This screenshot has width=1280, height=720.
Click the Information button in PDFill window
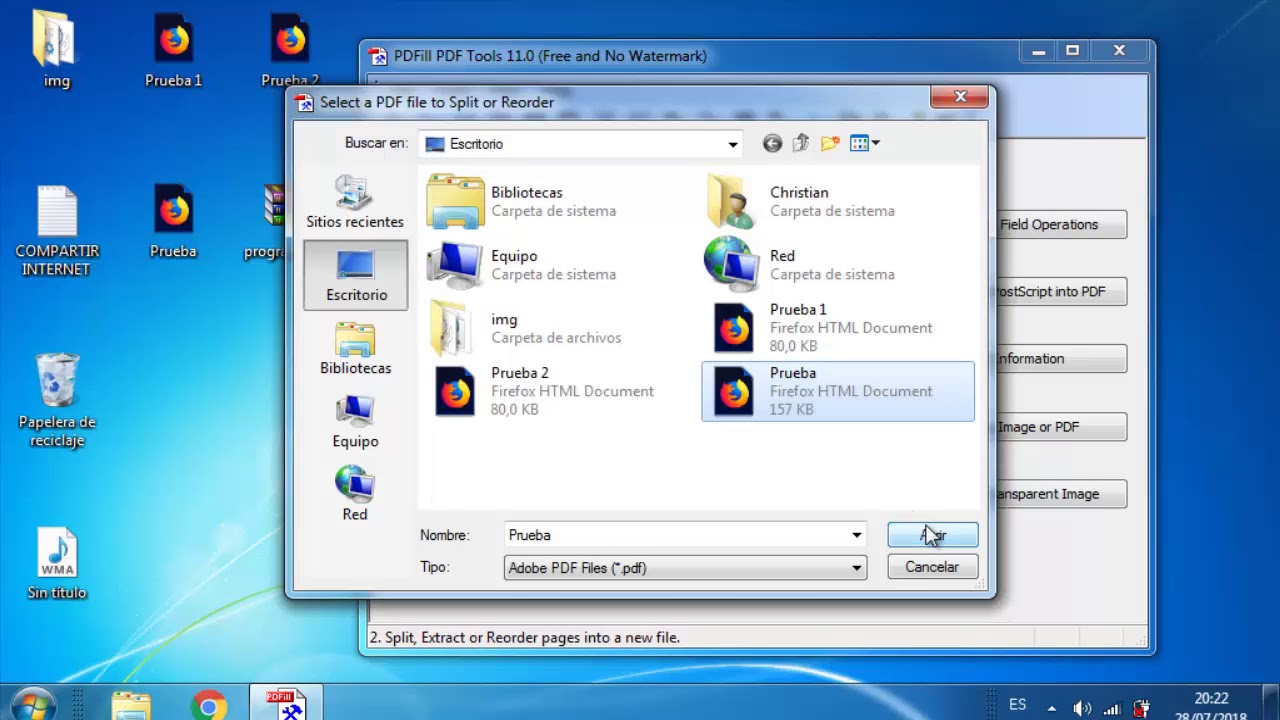1062,359
